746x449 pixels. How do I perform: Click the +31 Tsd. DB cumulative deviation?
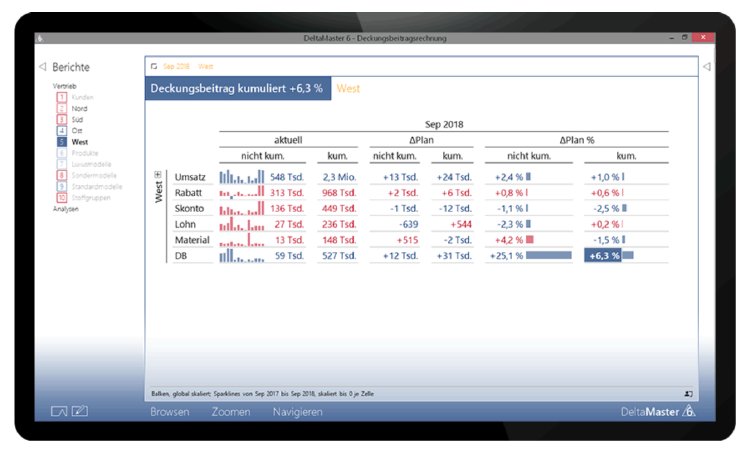coord(454,255)
